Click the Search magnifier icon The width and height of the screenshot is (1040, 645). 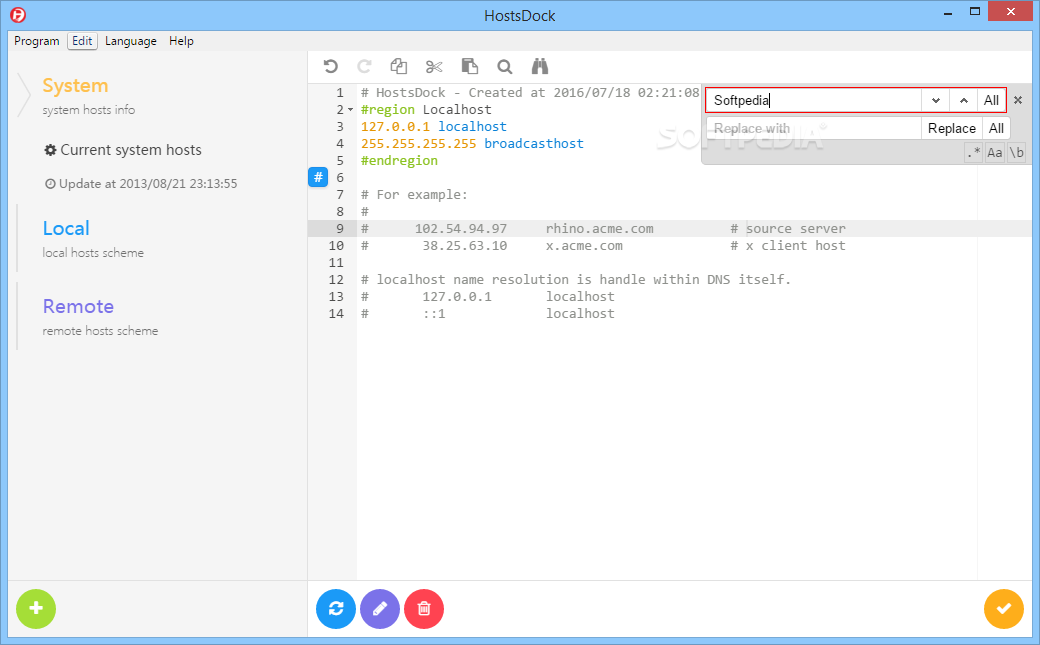(505, 67)
